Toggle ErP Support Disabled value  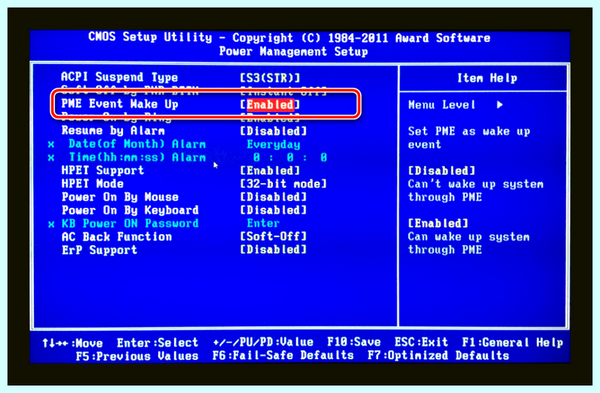tap(274, 250)
